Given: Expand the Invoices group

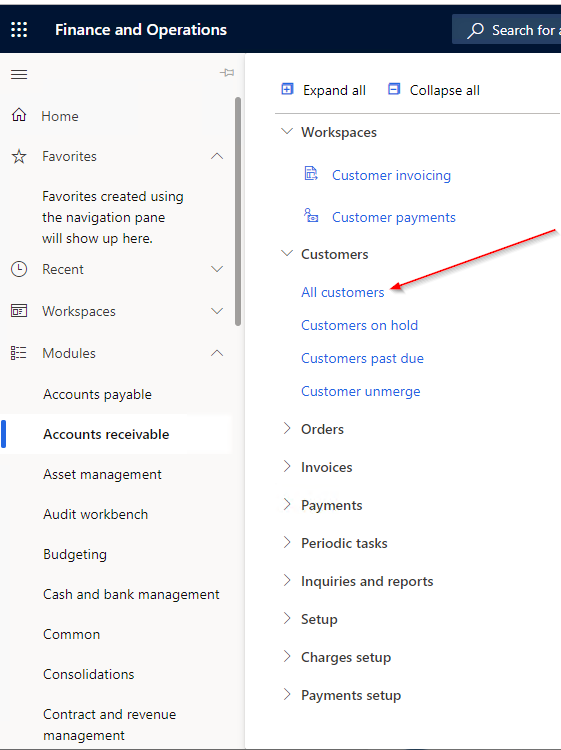Looking at the screenshot, I should click(287, 466).
